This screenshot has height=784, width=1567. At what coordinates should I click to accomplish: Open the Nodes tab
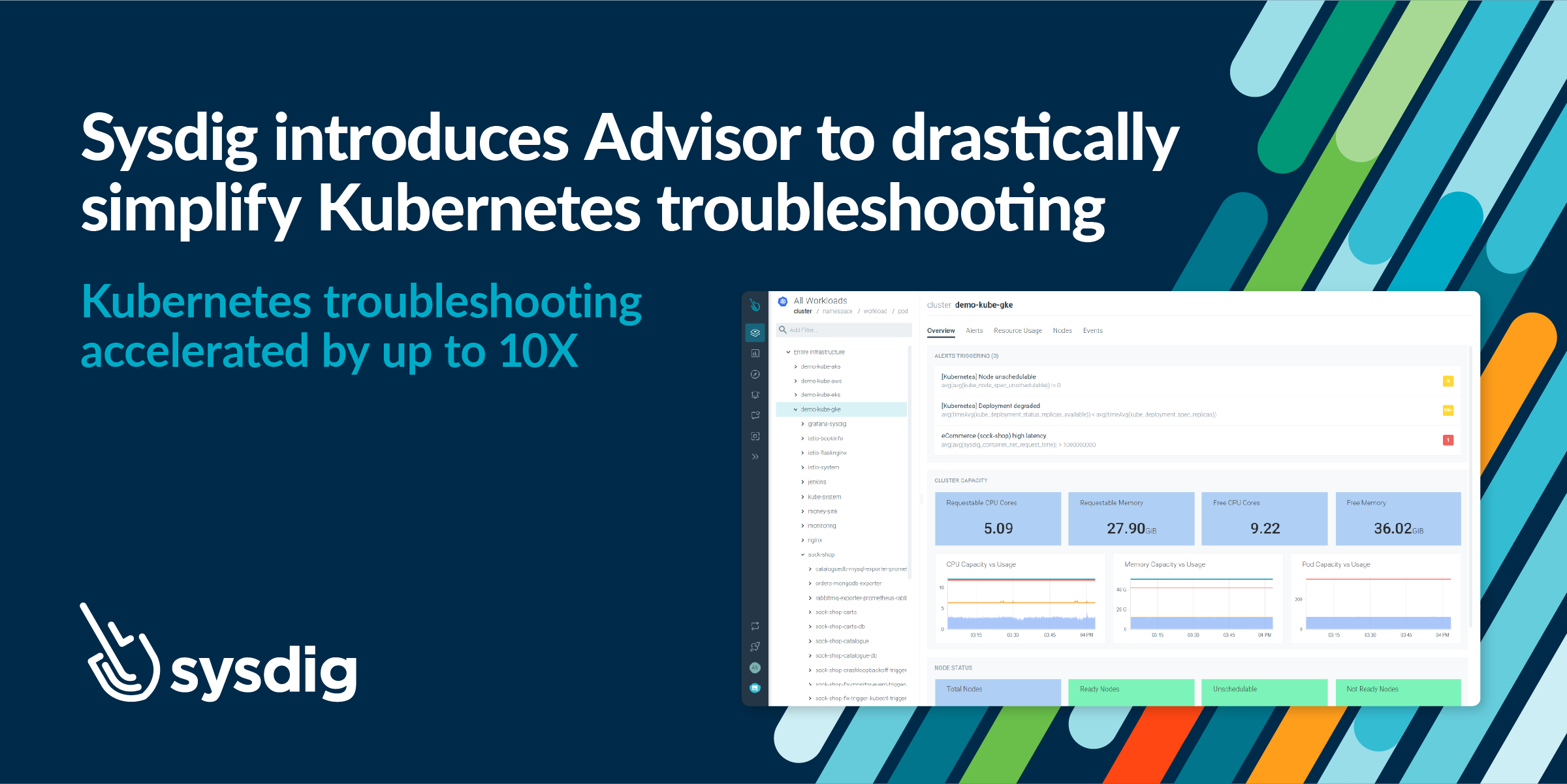(x=1062, y=331)
